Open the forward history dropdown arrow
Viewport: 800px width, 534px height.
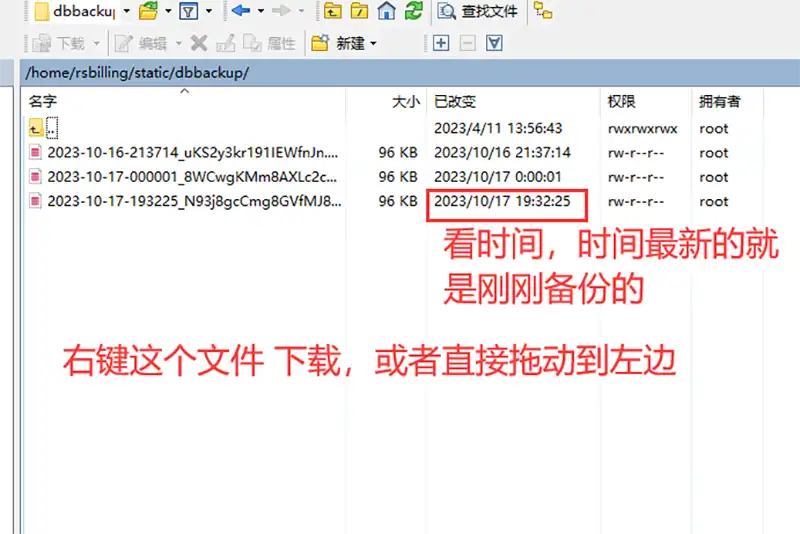coord(302,11)
